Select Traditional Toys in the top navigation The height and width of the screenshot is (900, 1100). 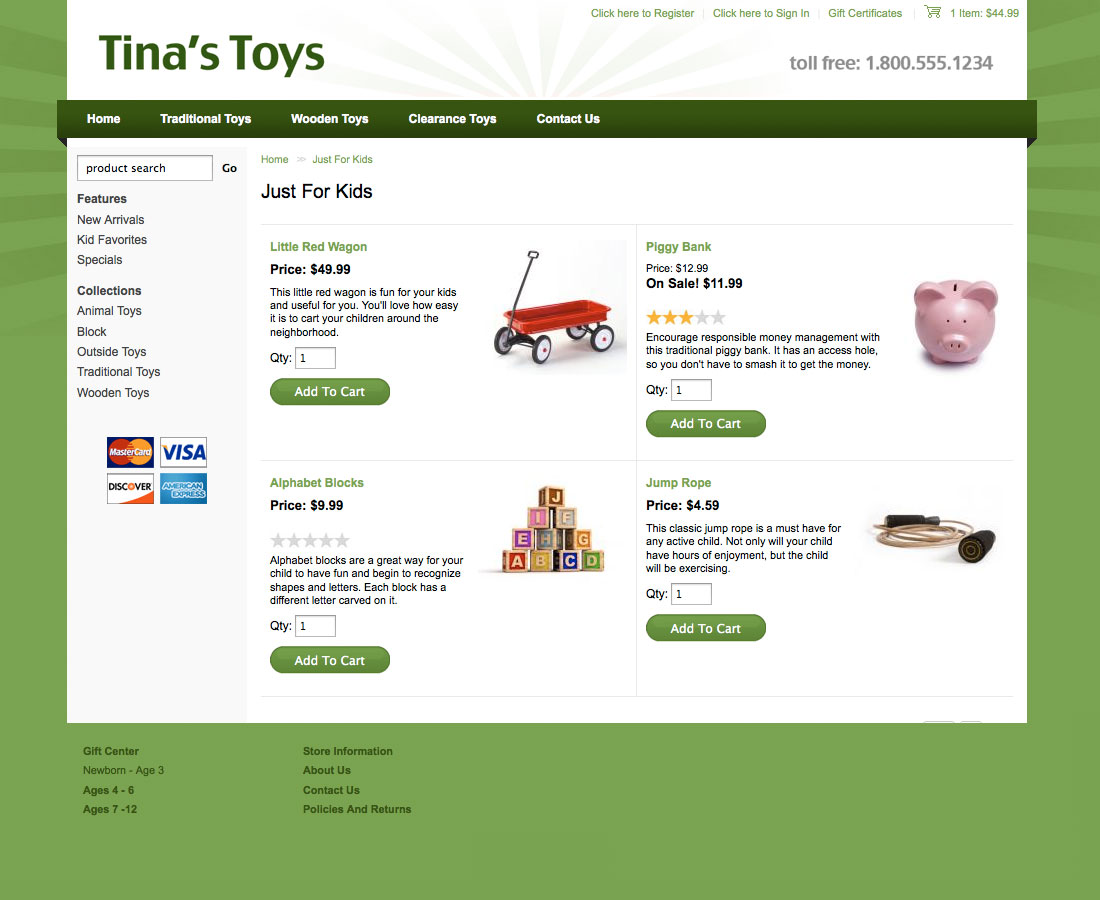[x=206, y=119]
